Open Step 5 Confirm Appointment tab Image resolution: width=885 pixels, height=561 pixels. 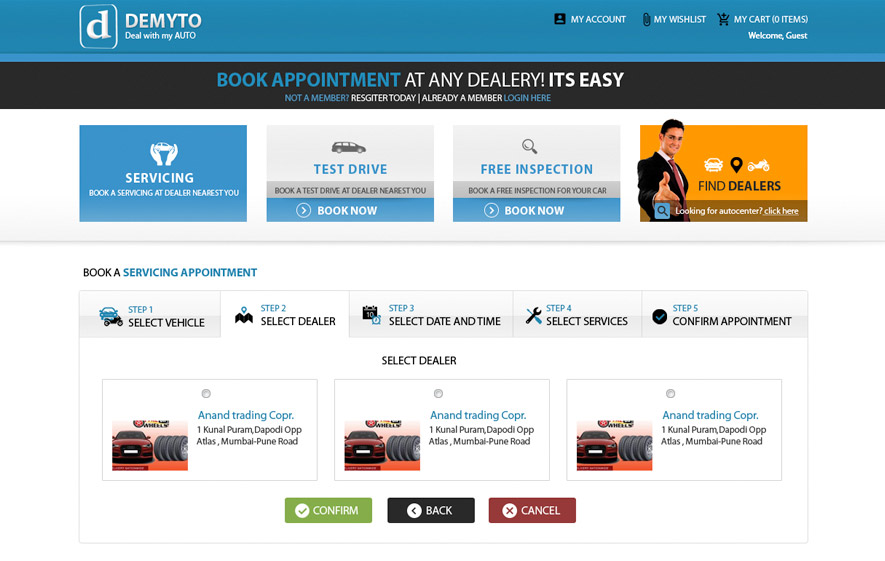pyautogui.click(x=723, y=316)
